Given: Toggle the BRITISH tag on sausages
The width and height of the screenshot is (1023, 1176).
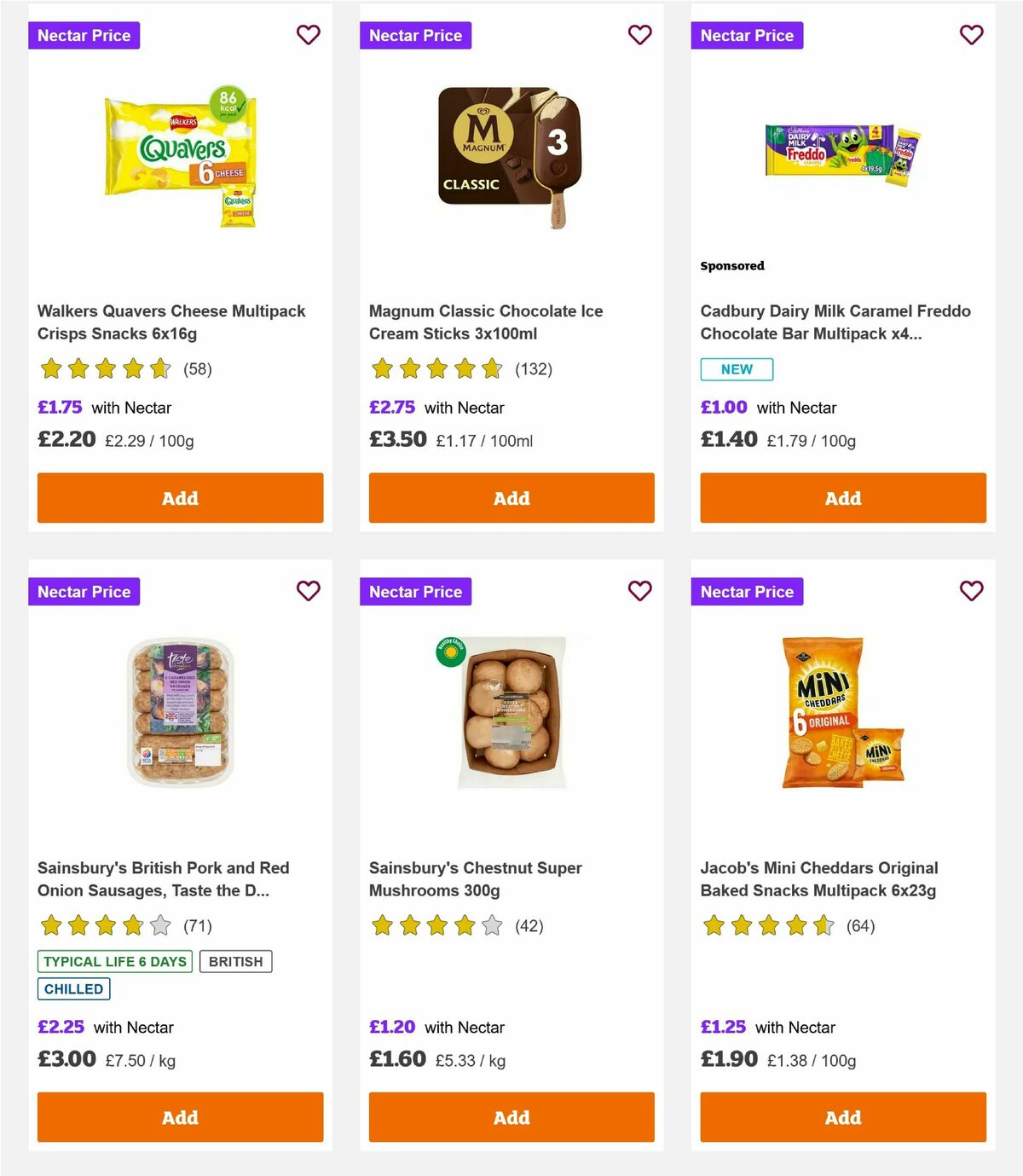Looking at the screenshot, I should pyautogui.click(x=235, y=961).
